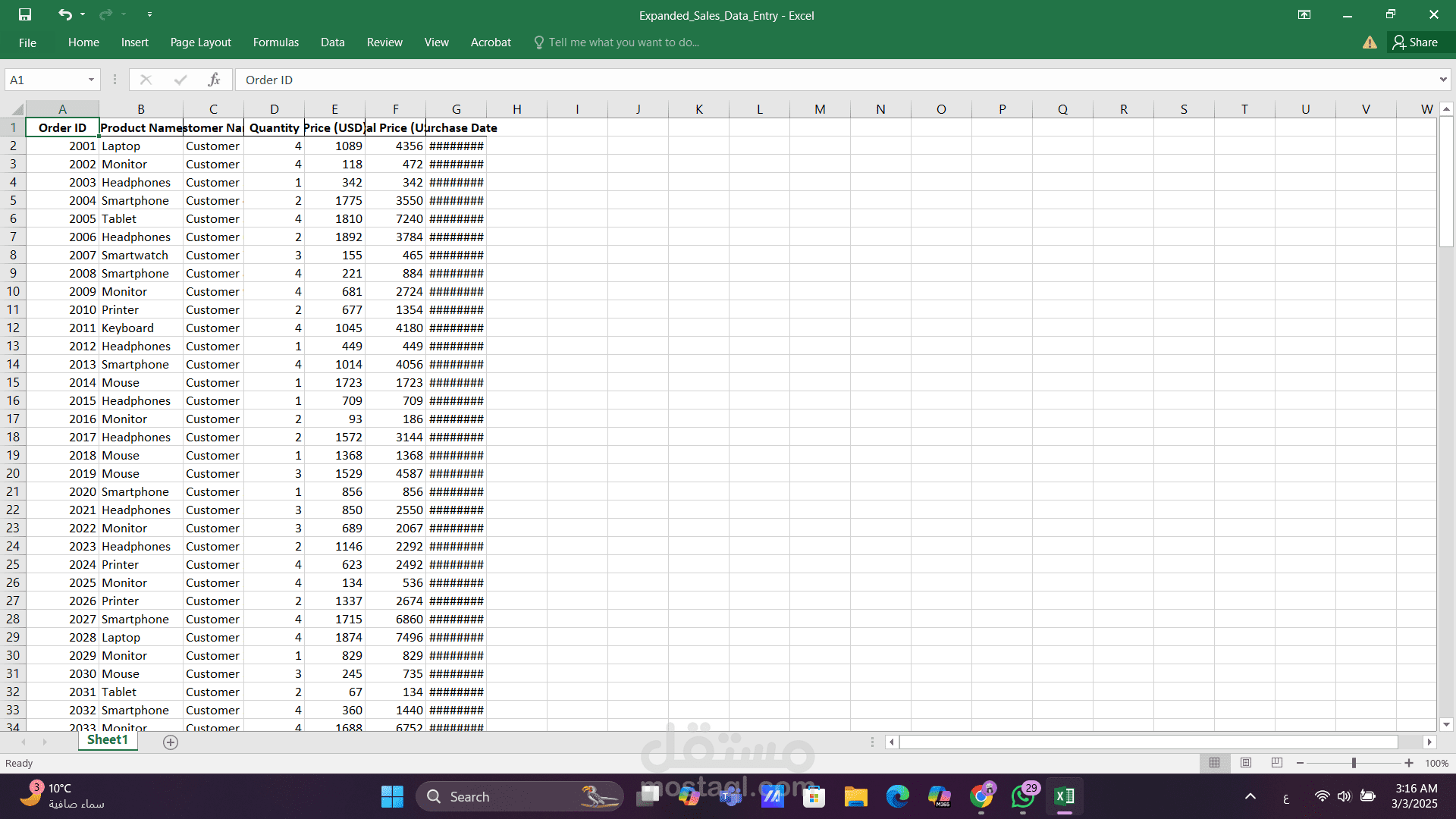Click zoom out minus button
The width and height of the screenshot is (1456, 819).
[1301, 763]
